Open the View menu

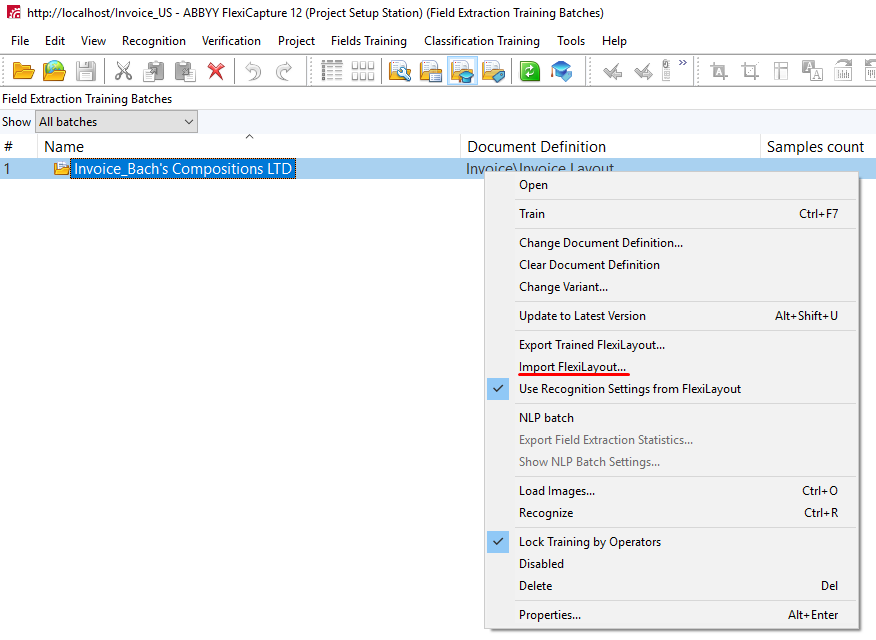tap(93, 41)
